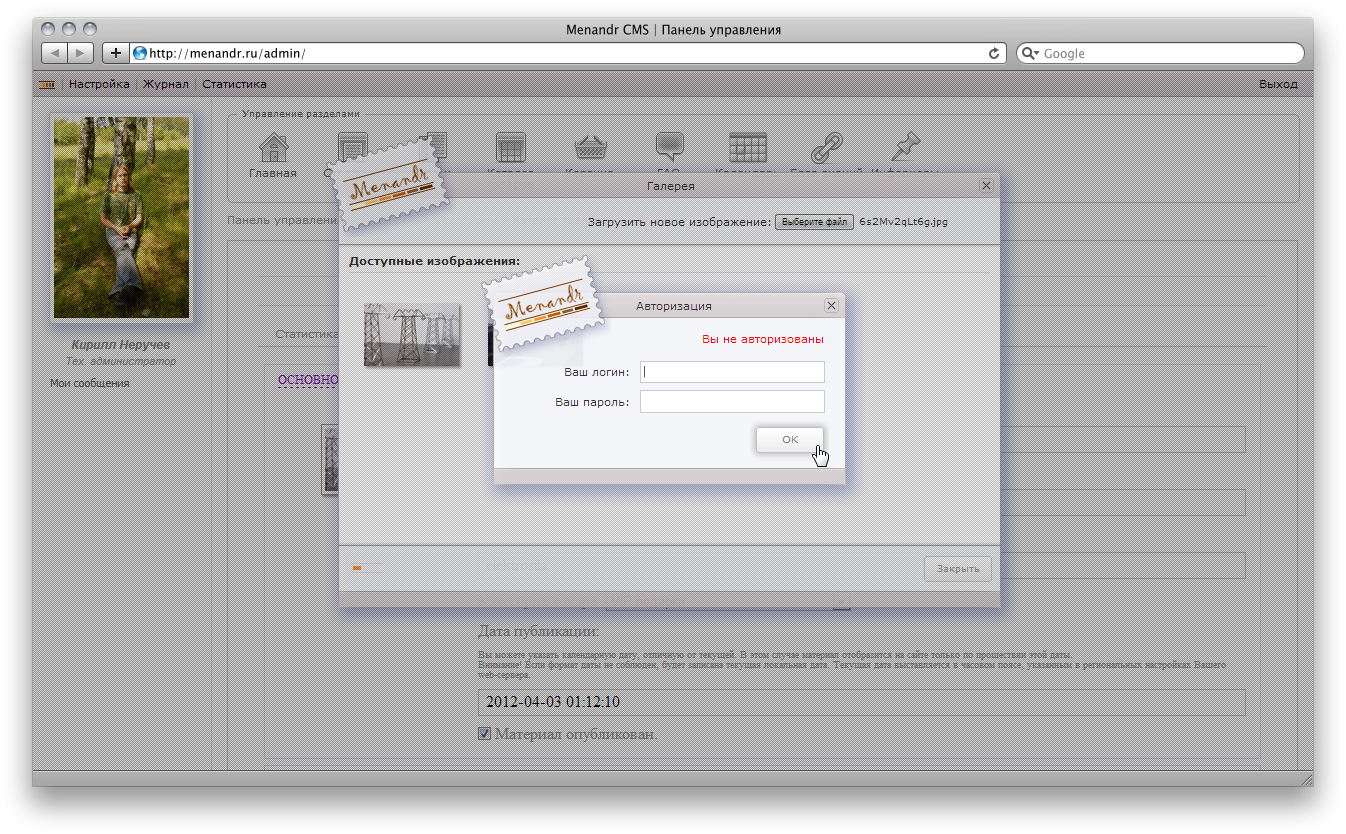Uncheck Материал опубликован checkbox
Image resolution: width=1346 pixels, height=834 pixels.
[x=484, y=733]
